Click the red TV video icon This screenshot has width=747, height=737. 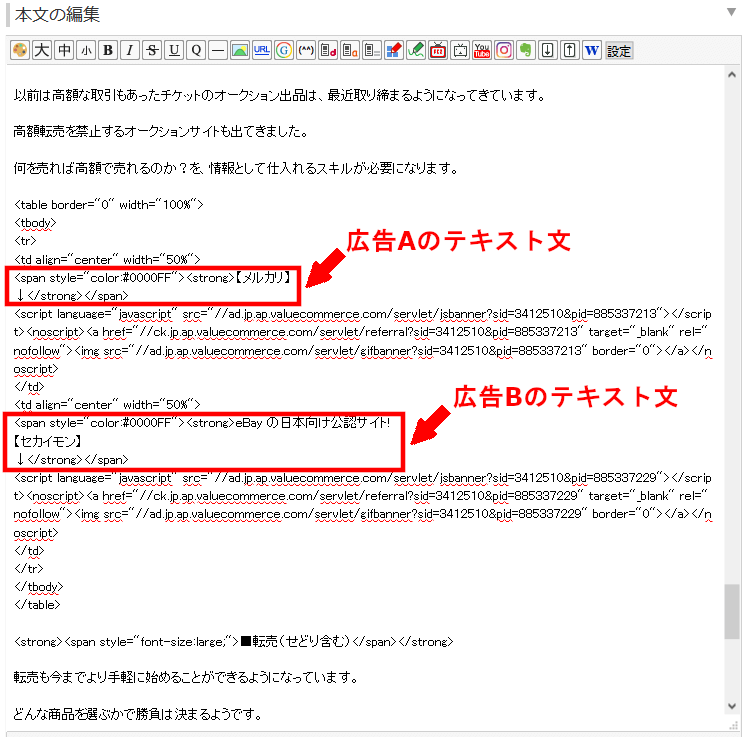(x=438, y=50)
